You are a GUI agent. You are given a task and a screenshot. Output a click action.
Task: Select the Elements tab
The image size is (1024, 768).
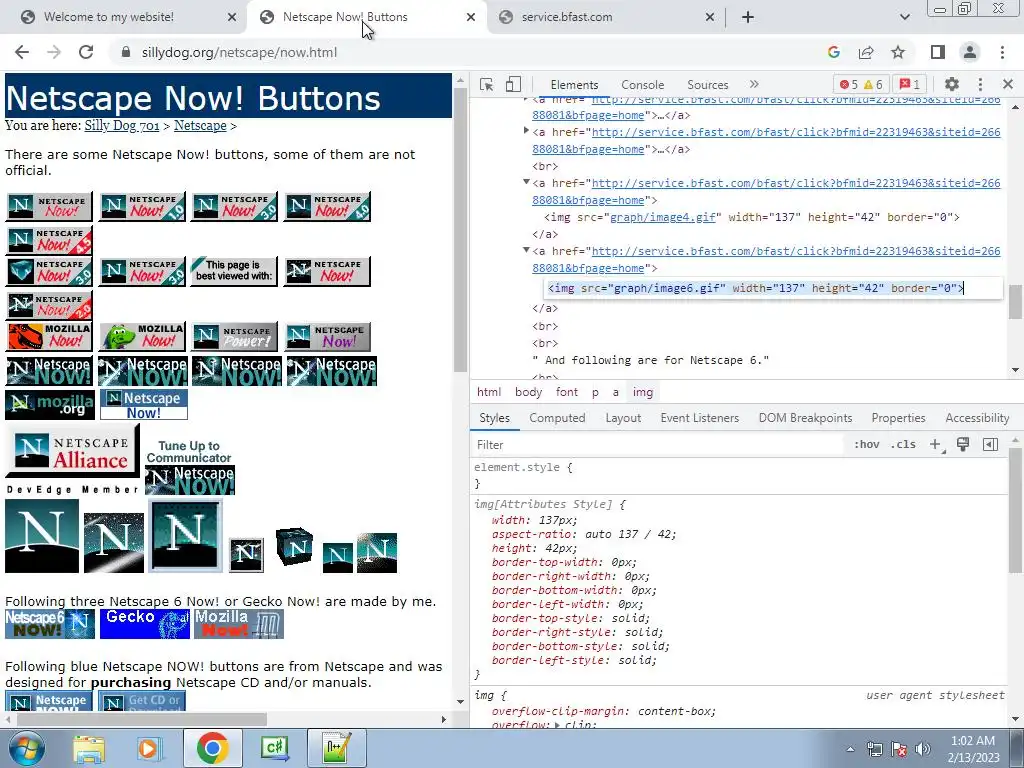tap(574, 85)
